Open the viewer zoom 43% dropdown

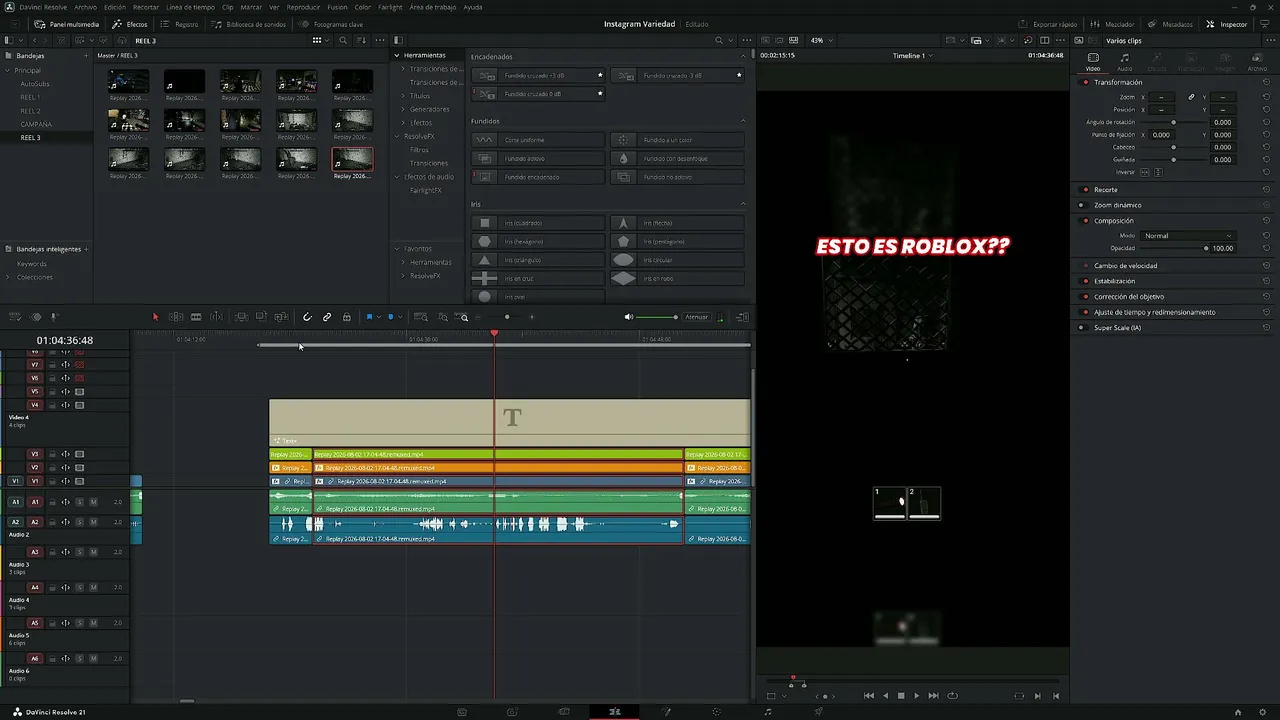pos(821,40)
